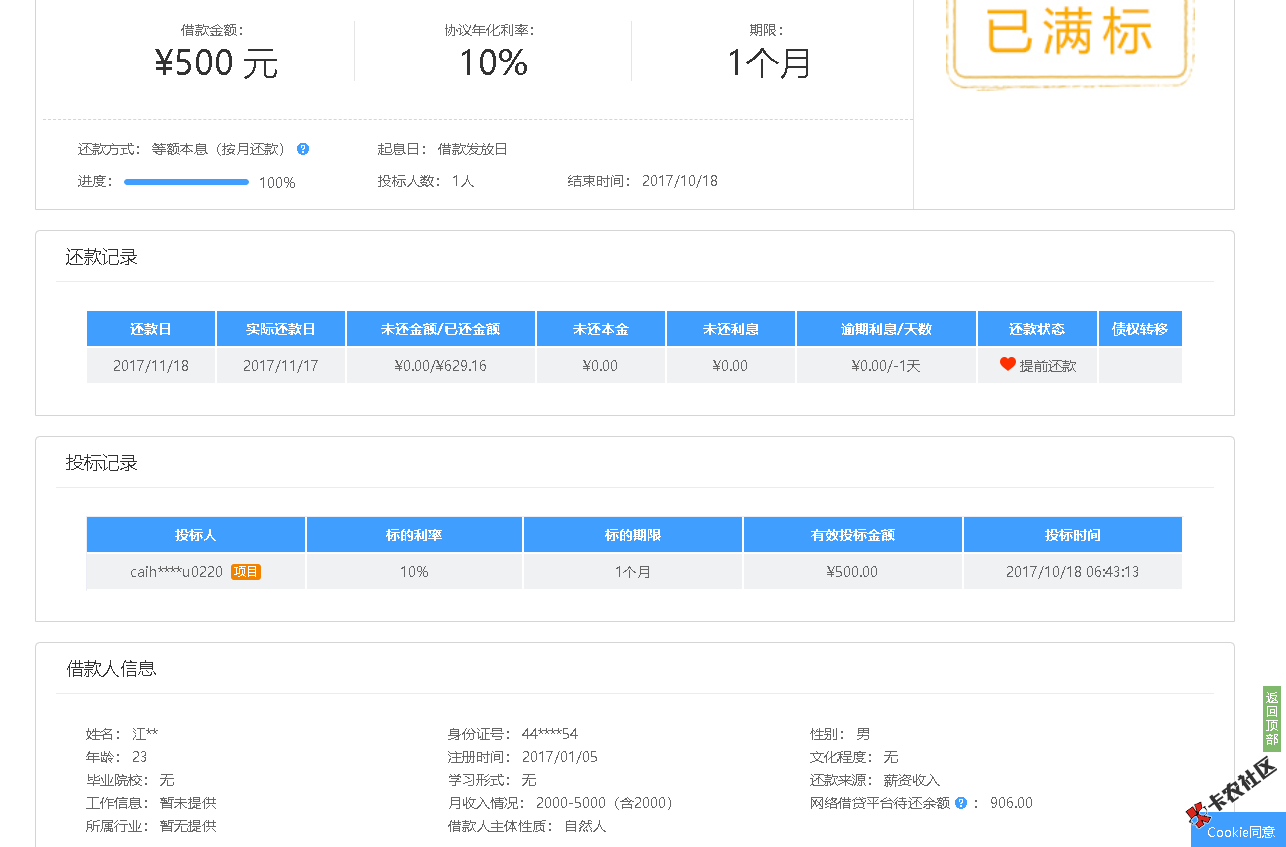Click the ¥0.00/-1天 cell
The width and height of the screenshot is (1286, 847).
tap(886, 366)
